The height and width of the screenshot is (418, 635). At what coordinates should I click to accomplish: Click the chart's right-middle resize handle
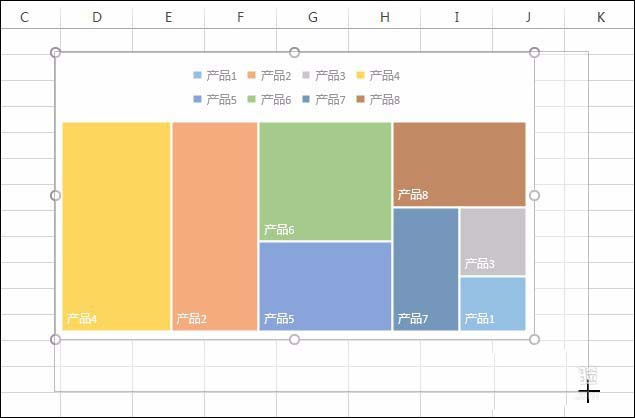(x=534, y=196)
